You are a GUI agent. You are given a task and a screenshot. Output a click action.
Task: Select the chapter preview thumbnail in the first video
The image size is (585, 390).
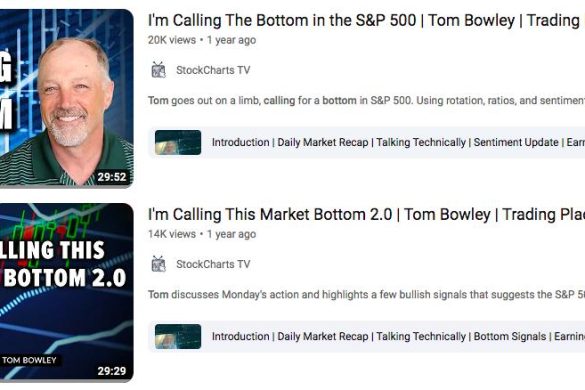[178, 143]
